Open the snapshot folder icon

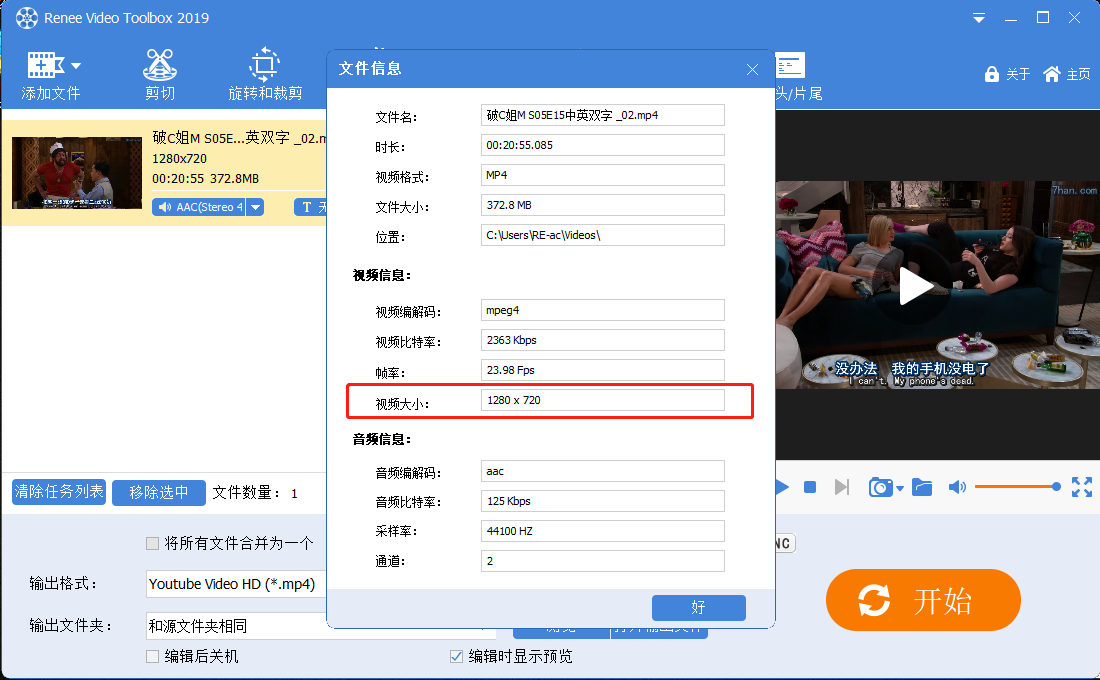(x=922, y=487)
